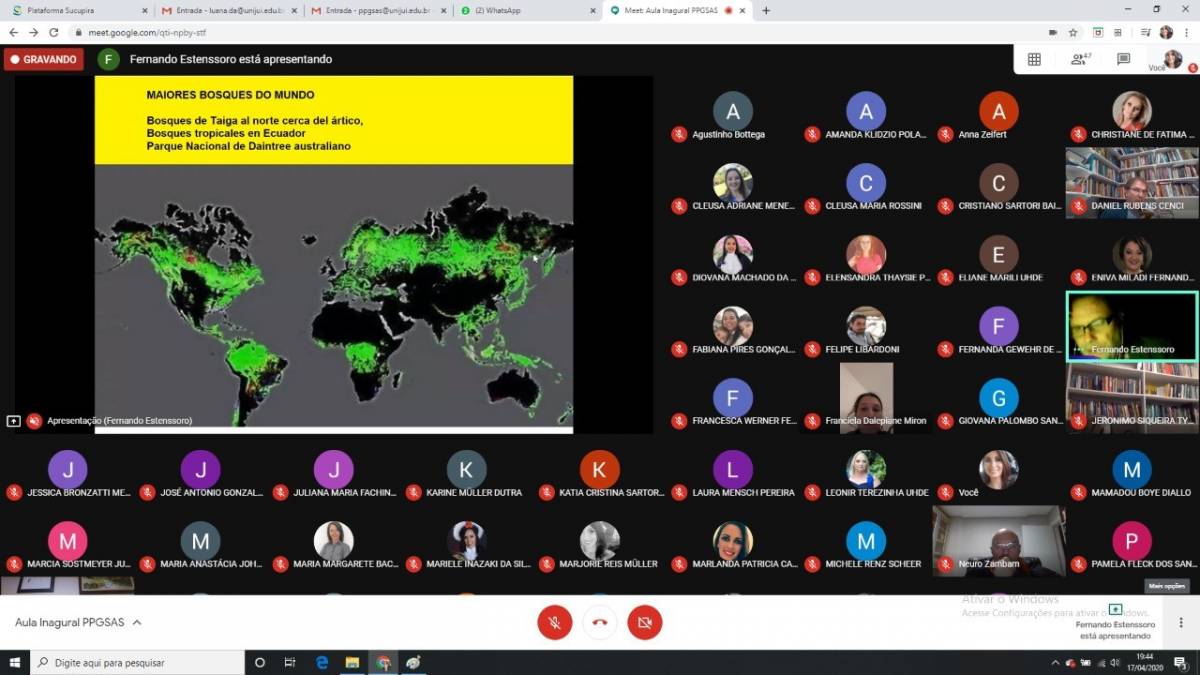1200x675 pixels.
Task: Click the Fernando Estenssoro está apresentando button
Action: 1115,620
